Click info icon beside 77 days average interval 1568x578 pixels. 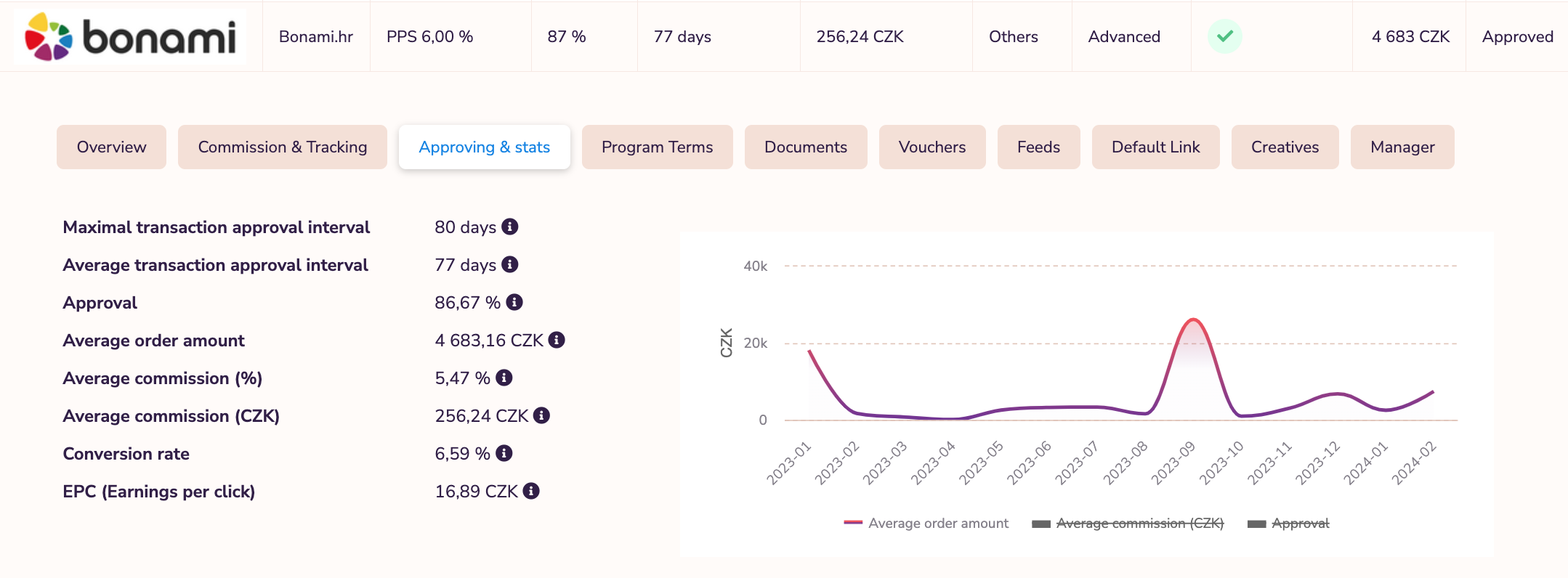[510, 264]
